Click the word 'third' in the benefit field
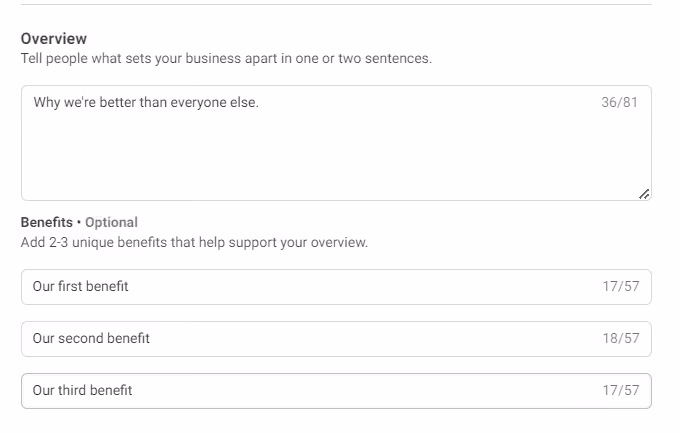Image resolution: width=680 pixels, height=433 pixels. (x=72, y=390)
